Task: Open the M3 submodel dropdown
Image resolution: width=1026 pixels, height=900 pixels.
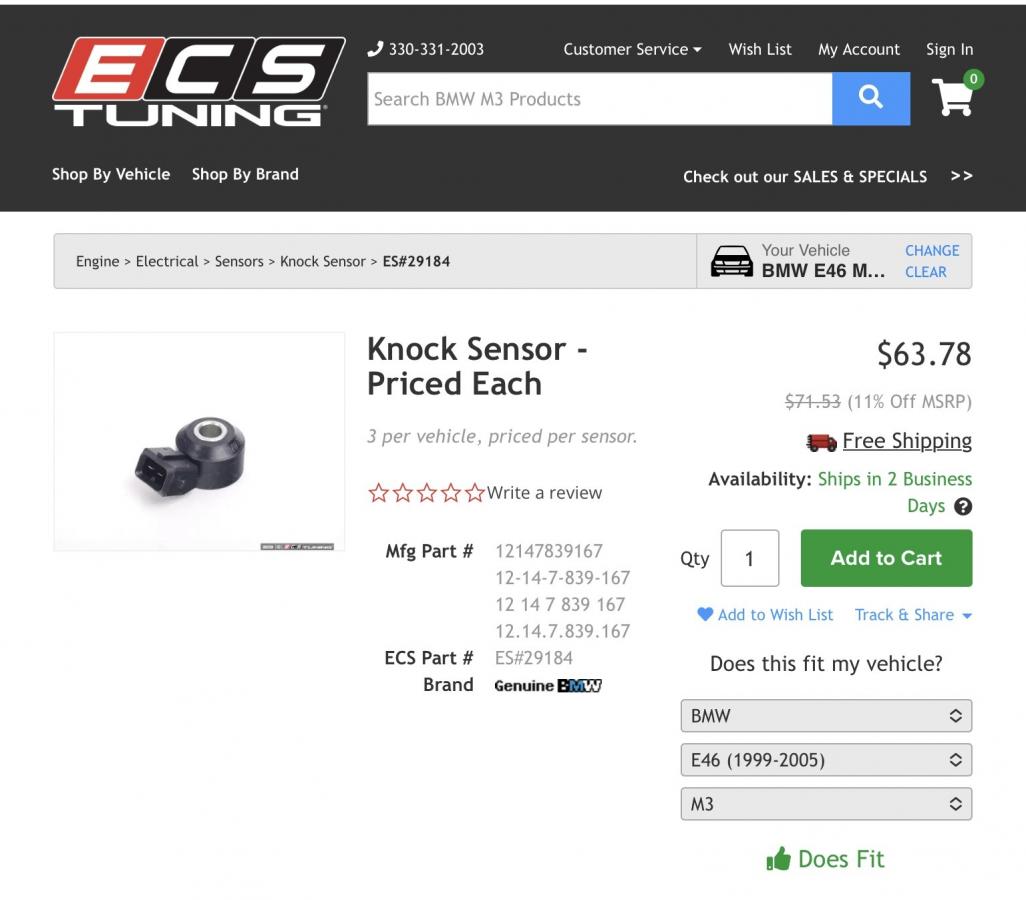Action: pyautogui.click(x=826, y=803)
